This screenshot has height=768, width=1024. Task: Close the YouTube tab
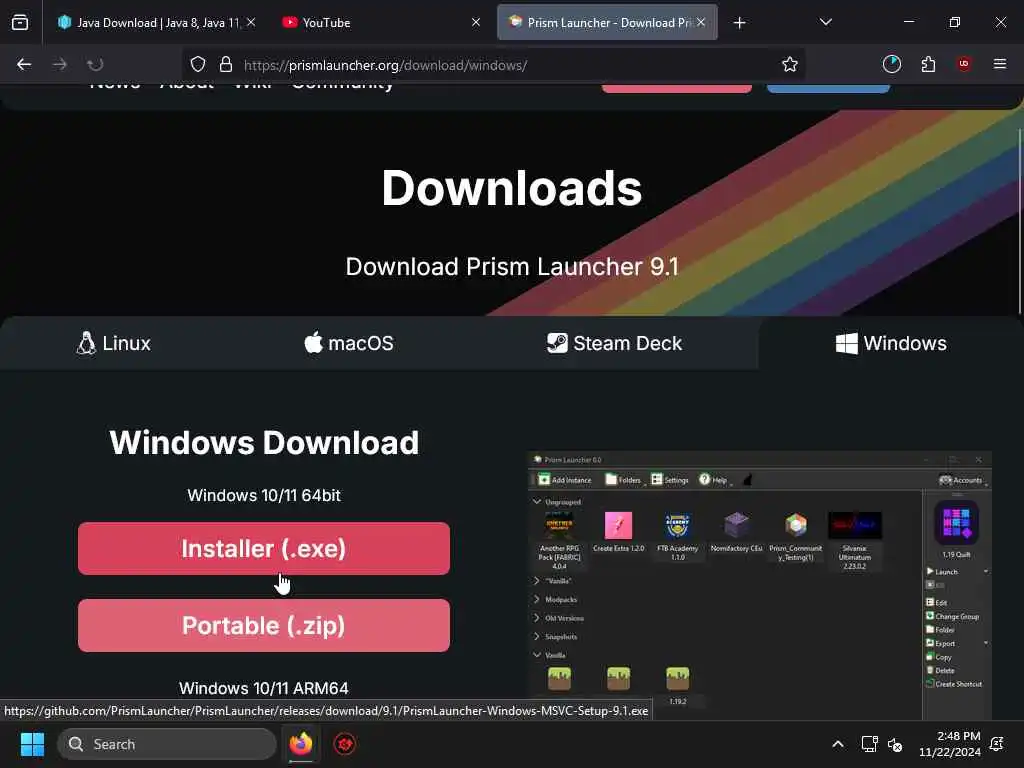(x=476, y=22)
